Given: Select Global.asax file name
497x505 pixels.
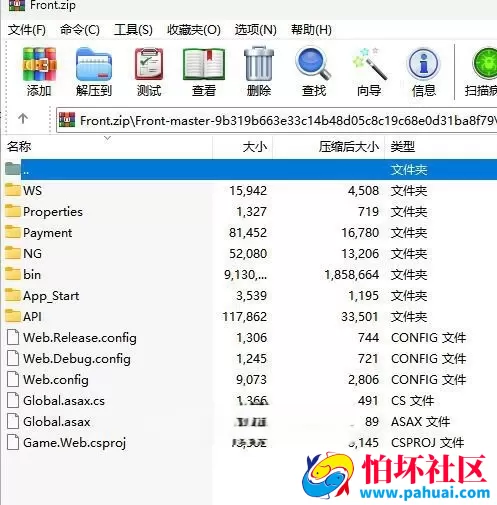Looking at the screenshot, I should 57,422.
